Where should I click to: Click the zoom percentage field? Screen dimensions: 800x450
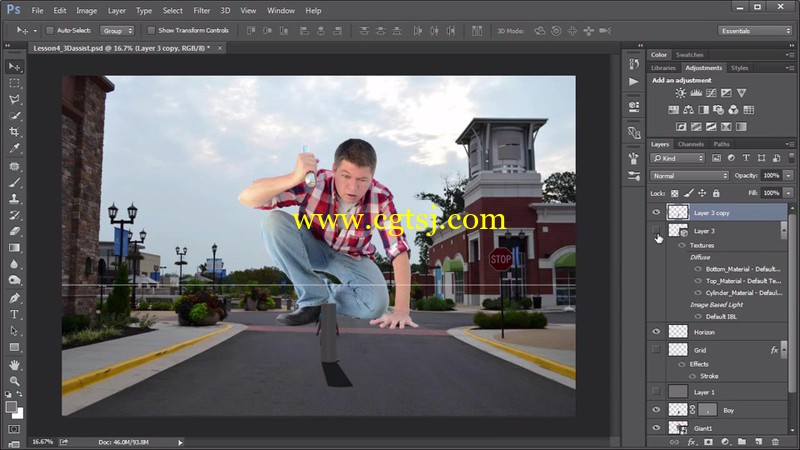[42, 442]
